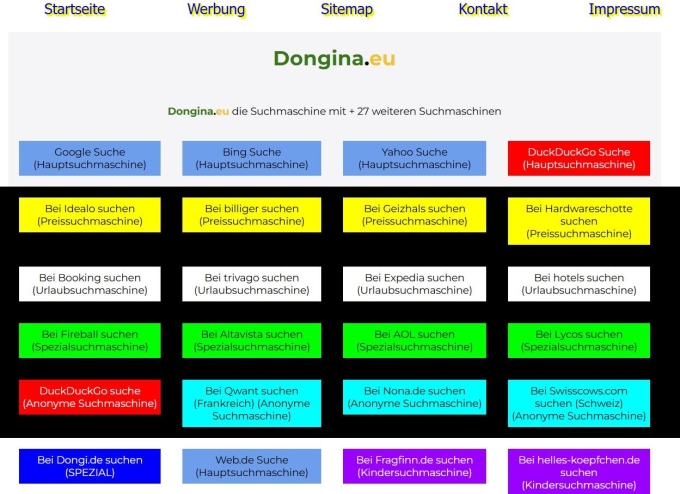Click Bei billiger suchen button

click(x=252, y=215)
